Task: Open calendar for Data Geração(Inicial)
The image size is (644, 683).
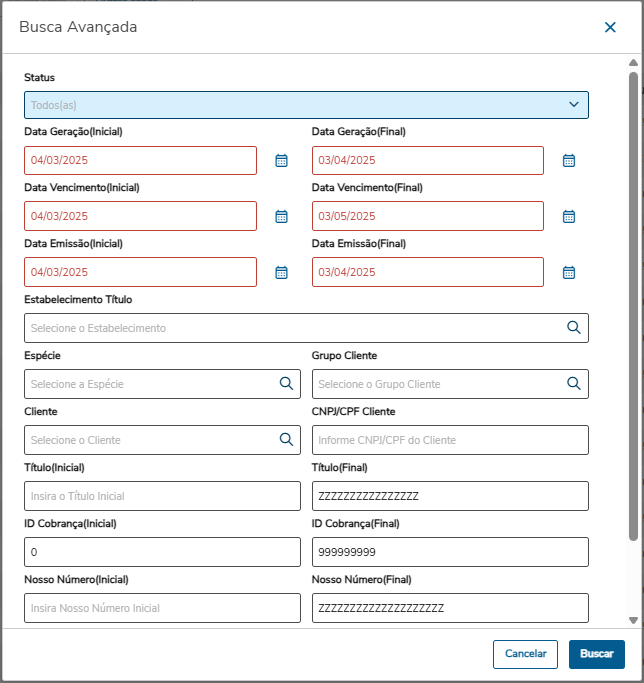Action: coord(281,160)
